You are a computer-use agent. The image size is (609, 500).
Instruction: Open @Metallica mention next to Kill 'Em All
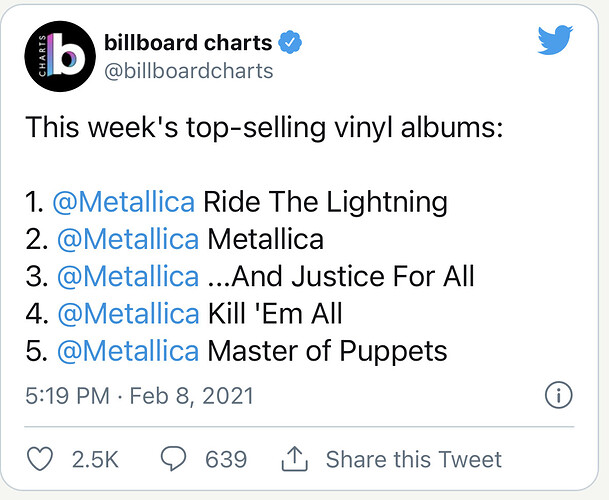[129, 314]
